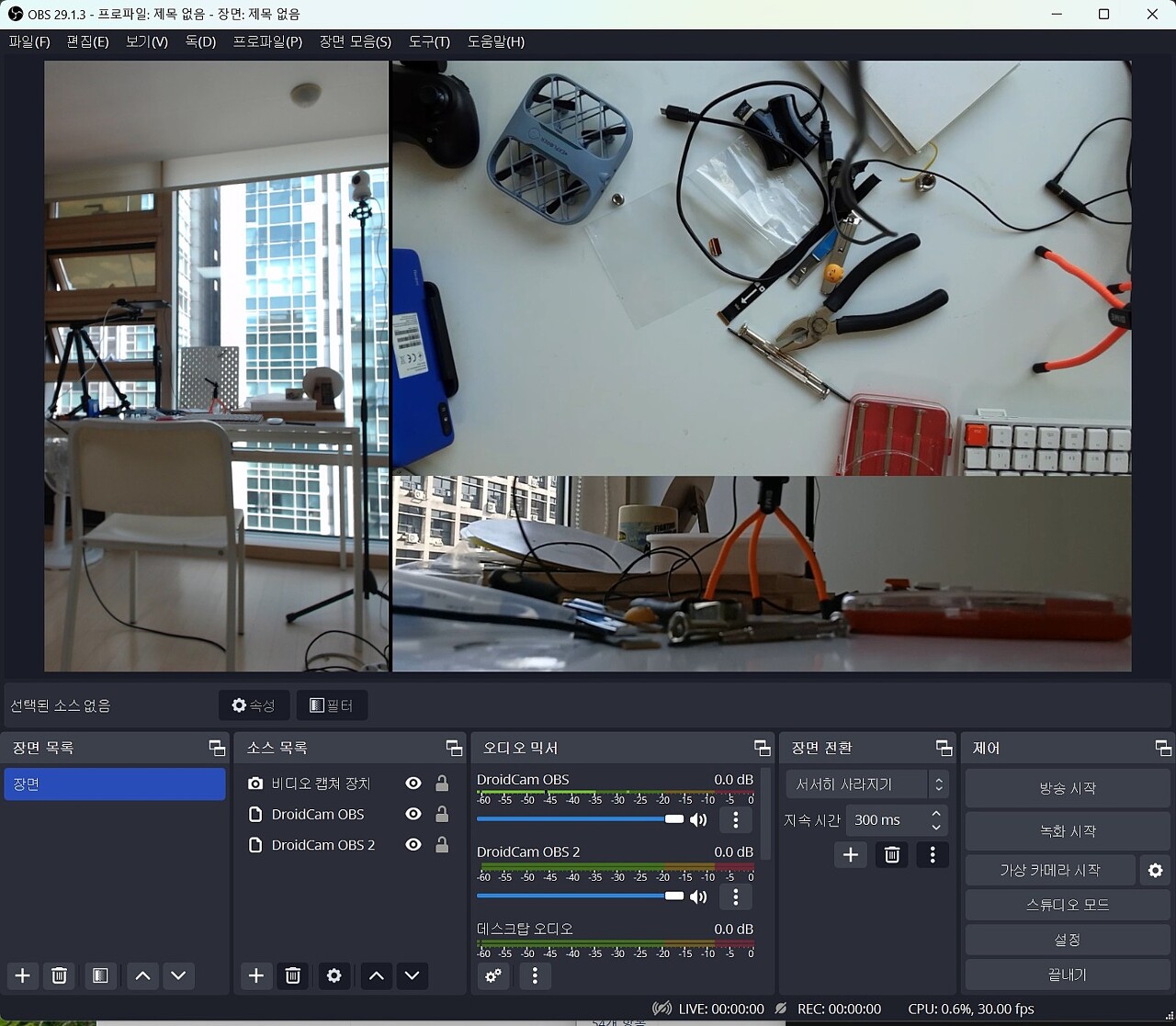Hide the 비디오 캡쳐 장치 source
The height and width of the screenshot is (1026, 1176).
(x=413, y=784)
